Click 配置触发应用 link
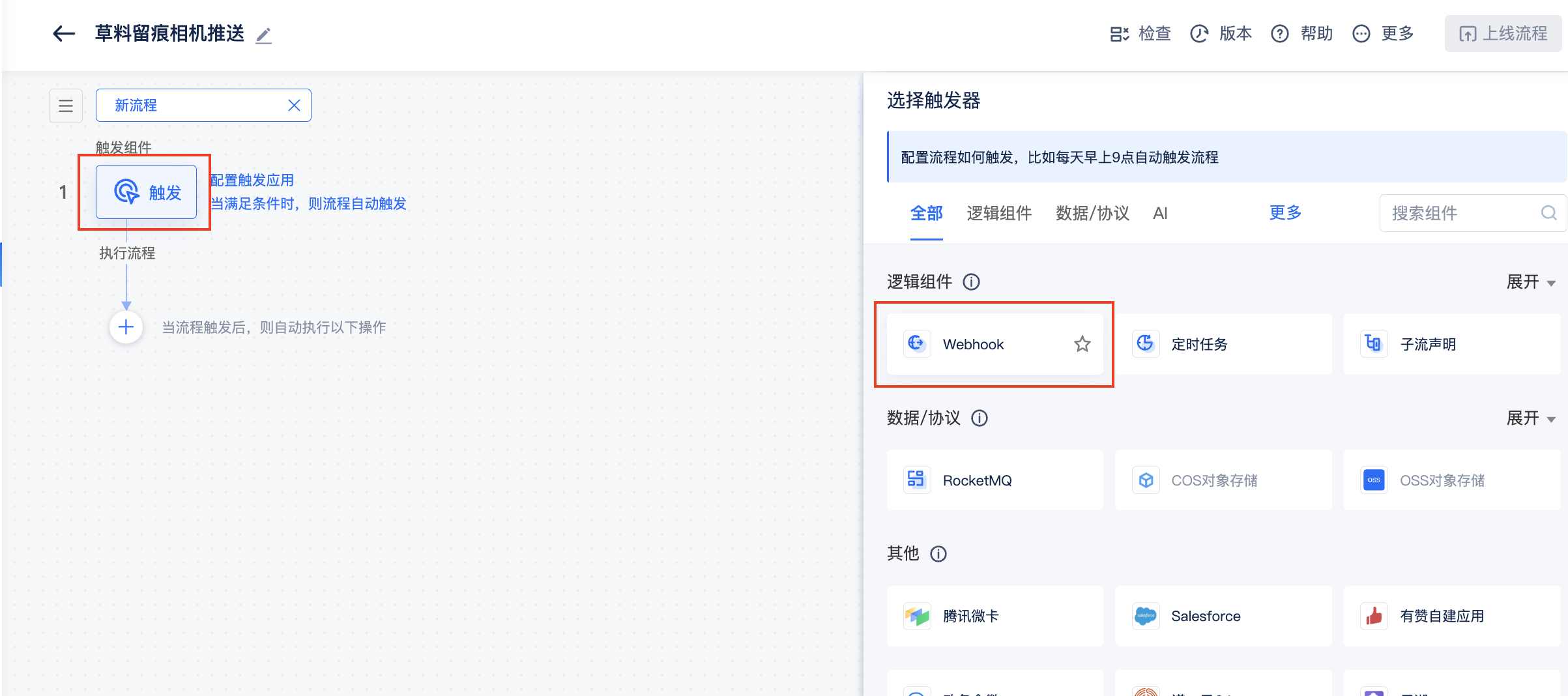Screen dimensions: 1568x696 [x=252, y=180]
